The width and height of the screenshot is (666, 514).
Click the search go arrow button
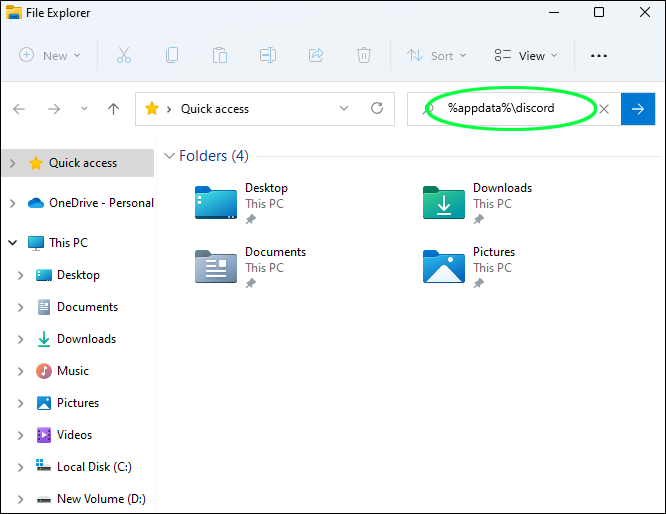coord(638,109)
